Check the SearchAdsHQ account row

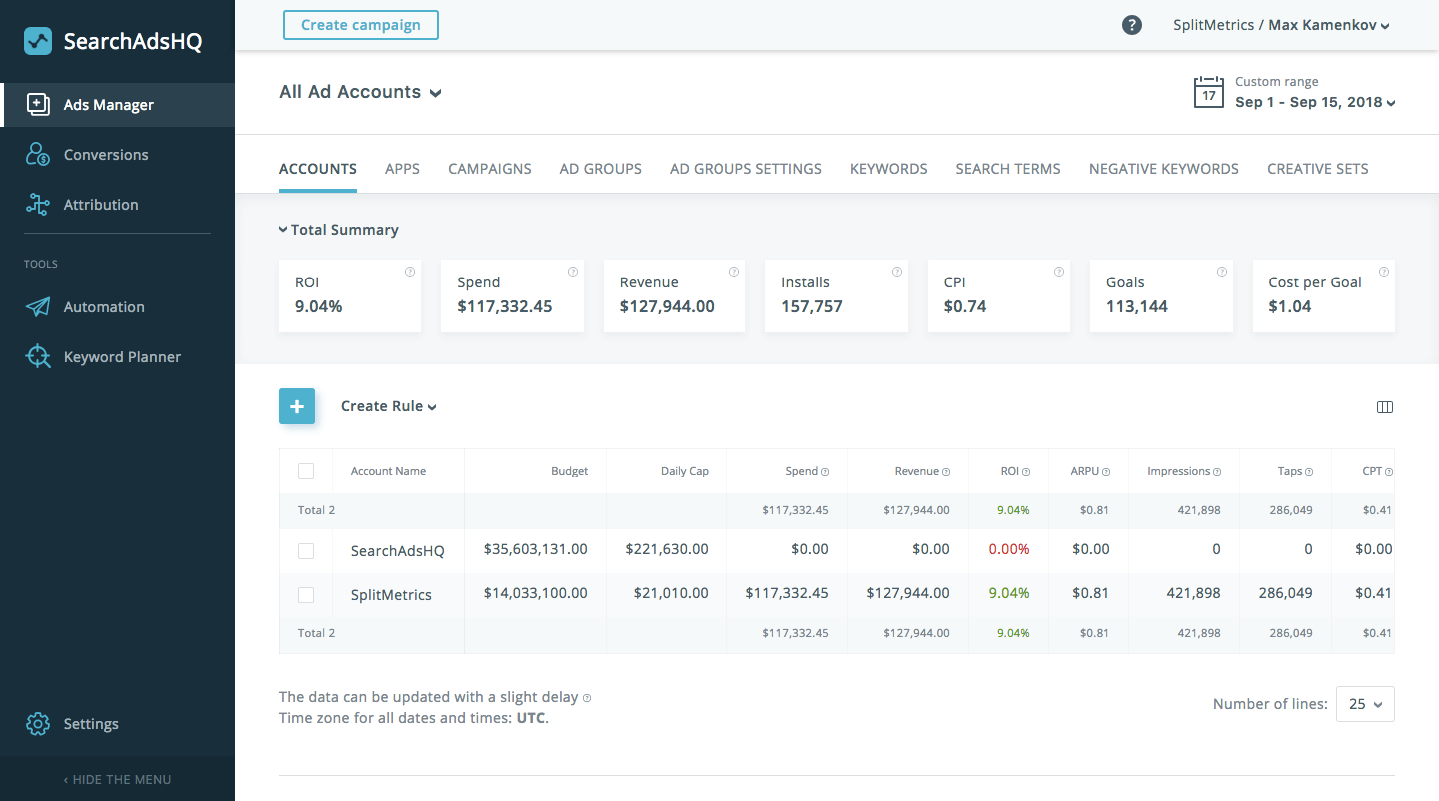pyautogui.click(x=306, y=551)
